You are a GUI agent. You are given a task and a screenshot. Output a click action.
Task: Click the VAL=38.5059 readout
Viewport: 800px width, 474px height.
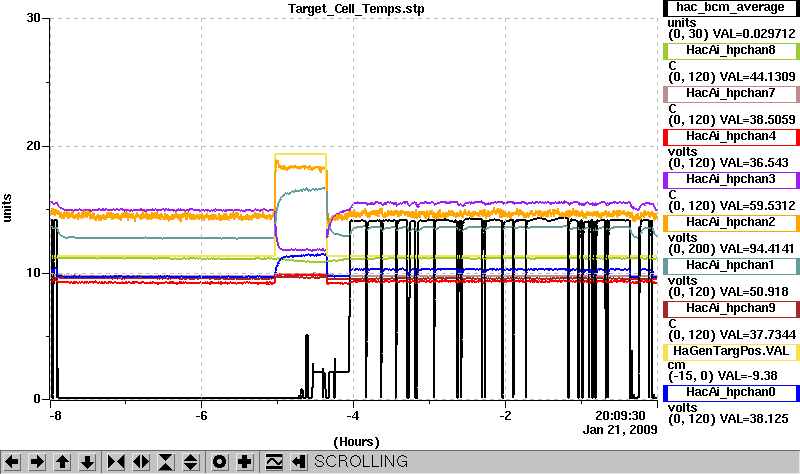[x=757, y=120]
